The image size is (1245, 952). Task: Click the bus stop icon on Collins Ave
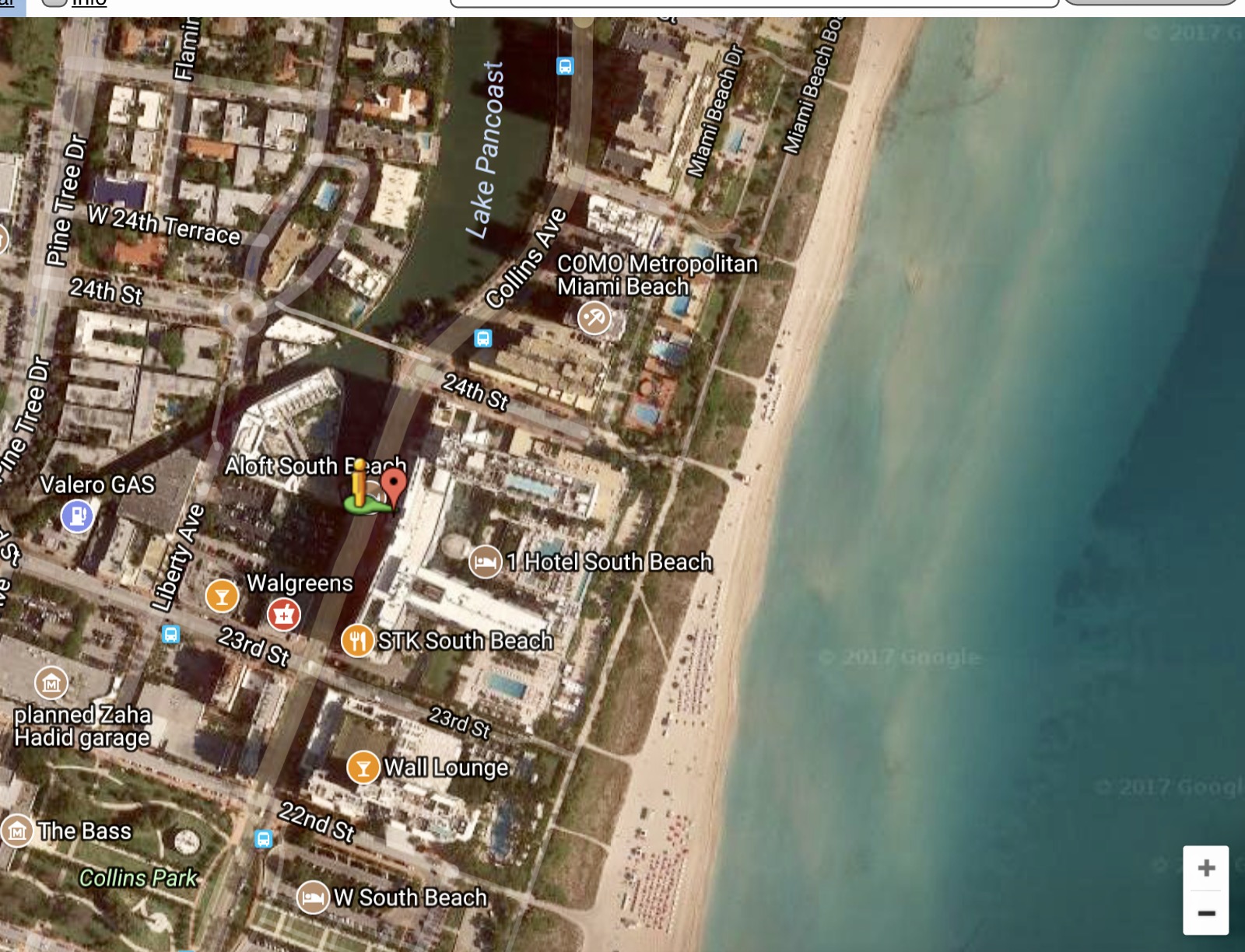(482, 338)
